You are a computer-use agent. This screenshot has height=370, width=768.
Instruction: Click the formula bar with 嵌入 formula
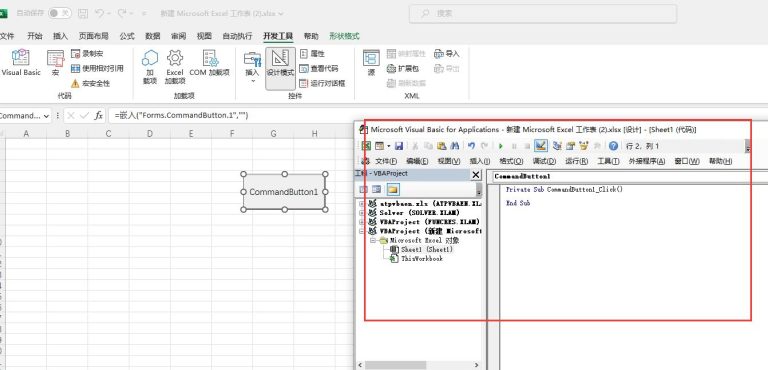(436, 116)
